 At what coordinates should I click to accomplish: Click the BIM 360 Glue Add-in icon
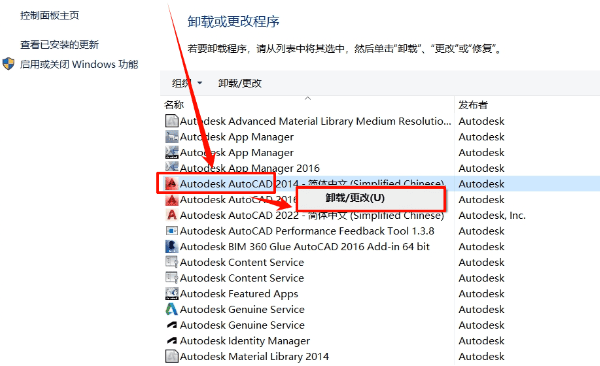(171, 247)
